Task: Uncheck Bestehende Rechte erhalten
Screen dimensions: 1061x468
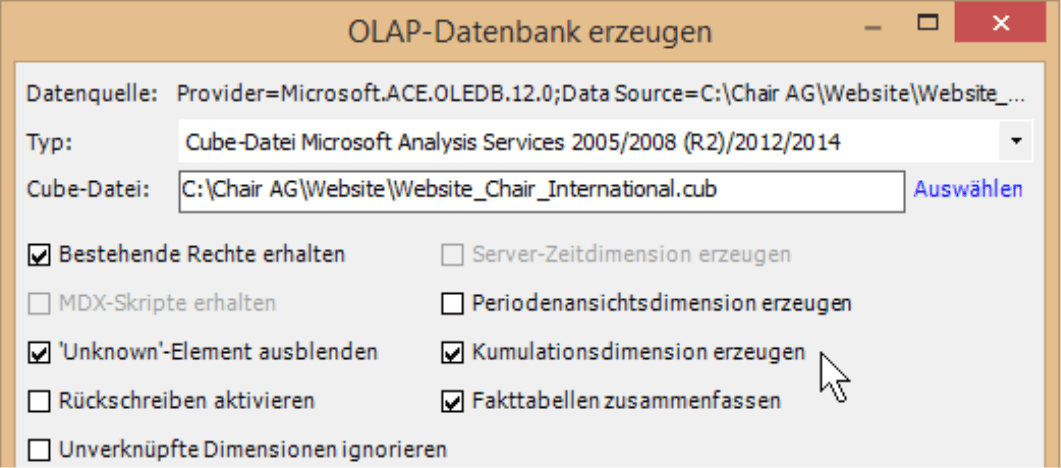Action: click(x=40, y=255)
